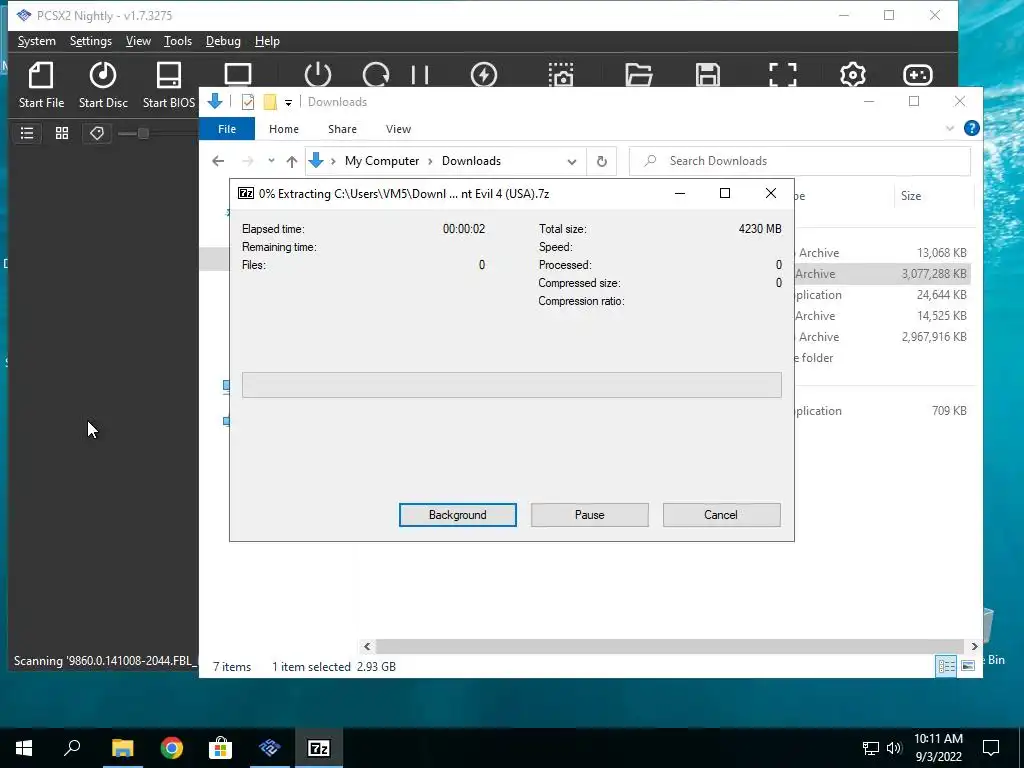The width and height of the screenshot is (1024, 768).
Task: Open PCSX2 controller settings gamepad icon
Action: [x=918, y=74]
